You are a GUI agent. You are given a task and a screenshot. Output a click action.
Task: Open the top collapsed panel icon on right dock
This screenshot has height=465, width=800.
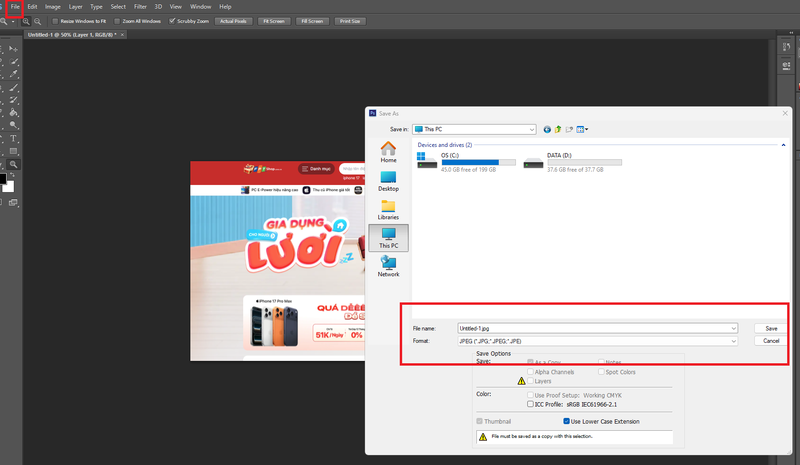tap(786, 47)
